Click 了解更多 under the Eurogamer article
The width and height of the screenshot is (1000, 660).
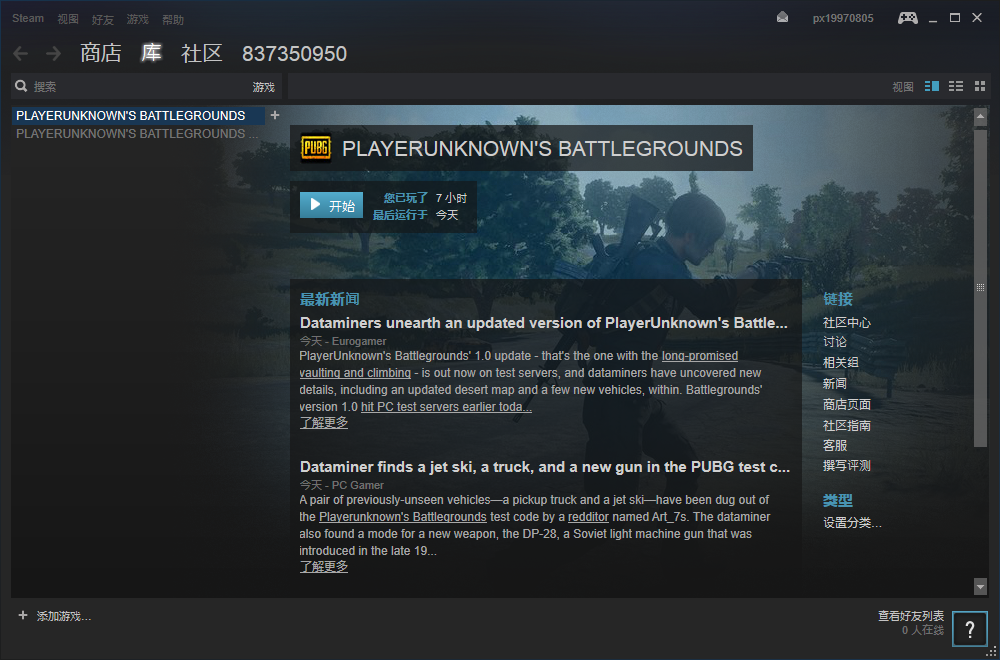[x=324, y=422]
